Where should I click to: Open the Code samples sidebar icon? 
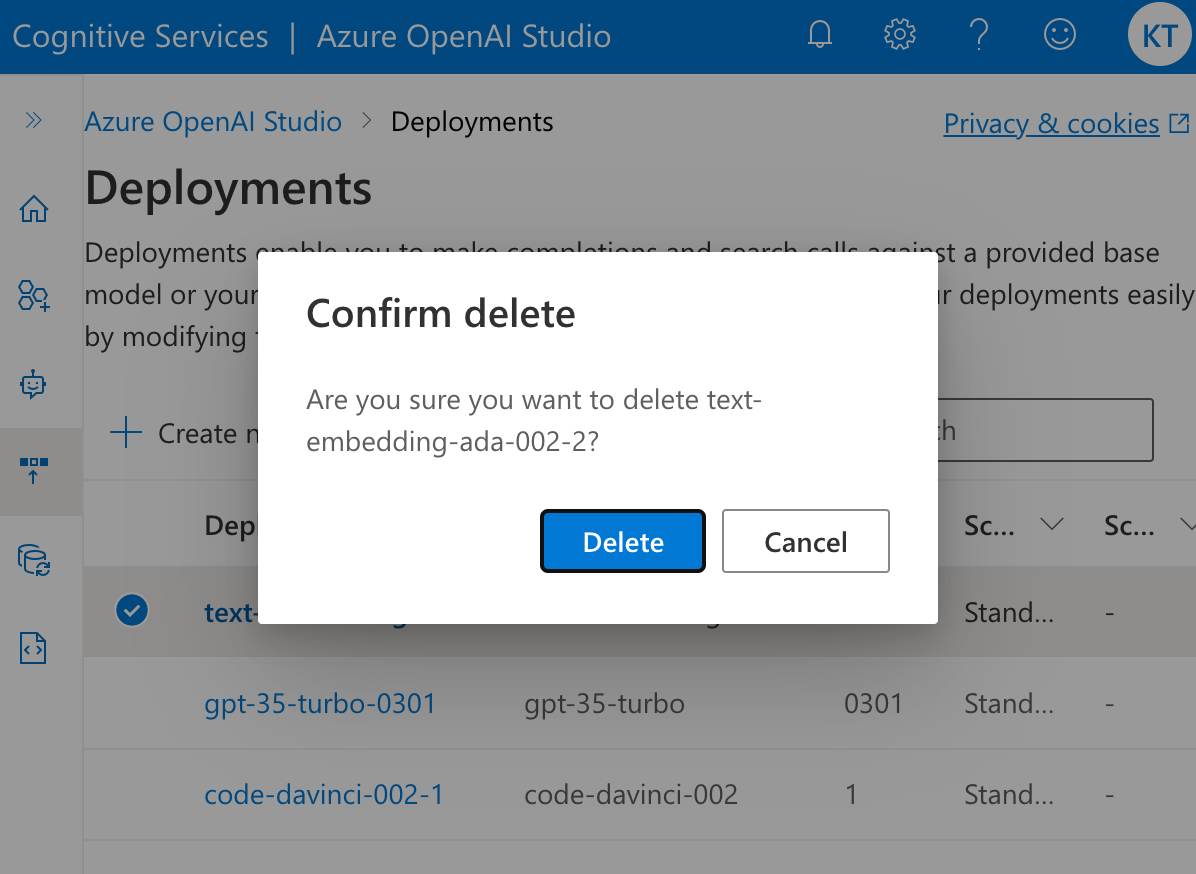coord(33,648)
